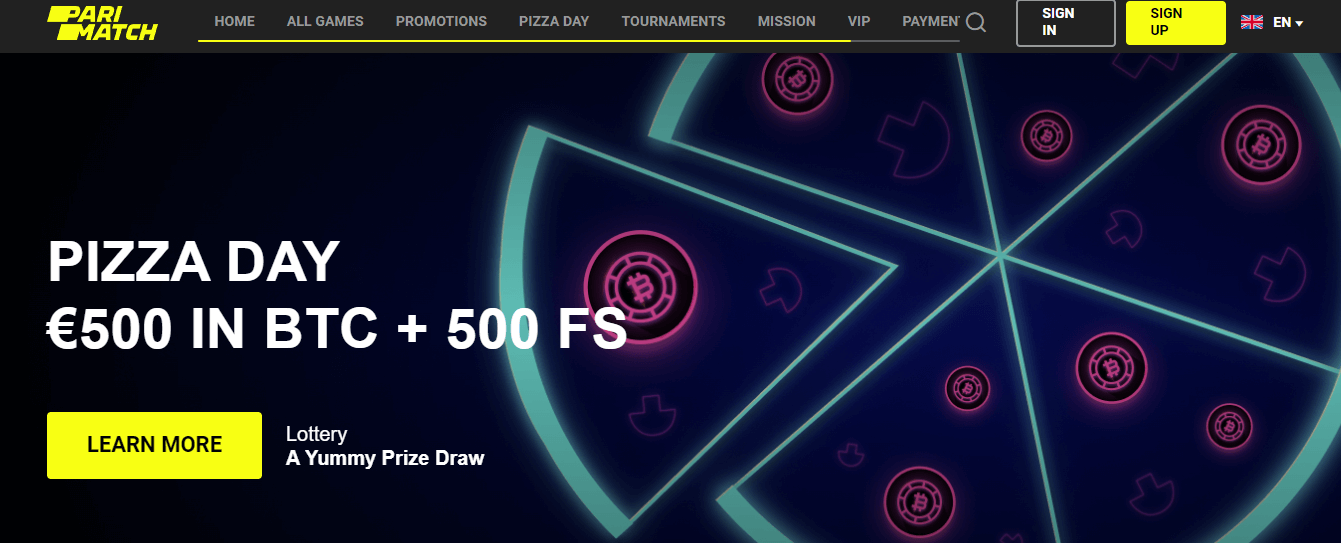Click the UK flag icon
Screen dimensions: 1341x543
pyautogui.click(x=1252, y=22)
